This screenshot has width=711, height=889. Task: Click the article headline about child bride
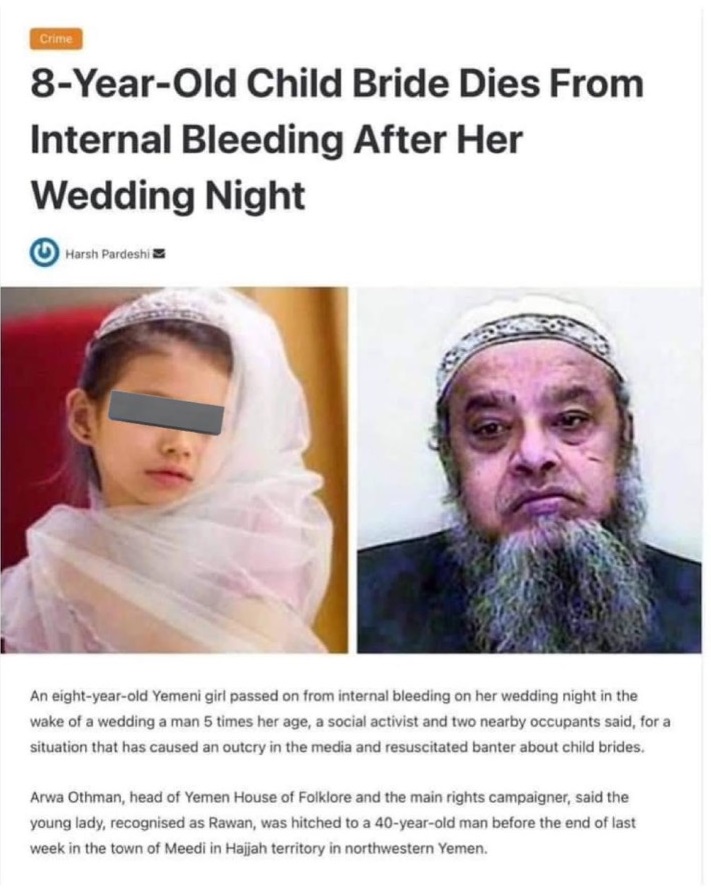coord(337,139)
